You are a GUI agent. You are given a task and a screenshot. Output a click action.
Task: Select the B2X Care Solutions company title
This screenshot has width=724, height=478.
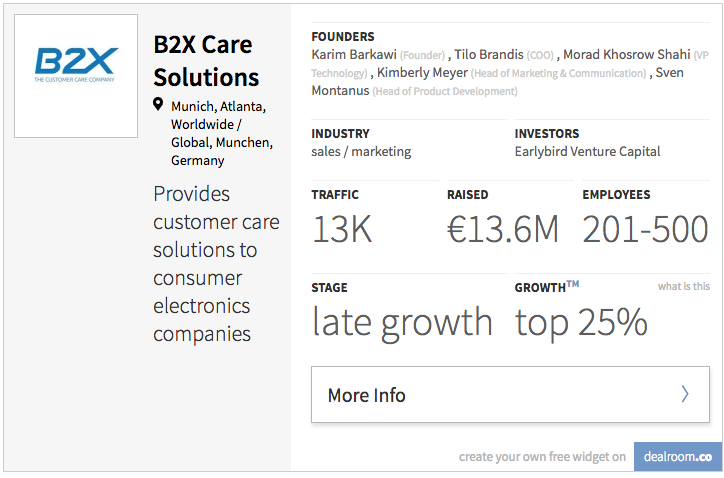tap(206, 61)
